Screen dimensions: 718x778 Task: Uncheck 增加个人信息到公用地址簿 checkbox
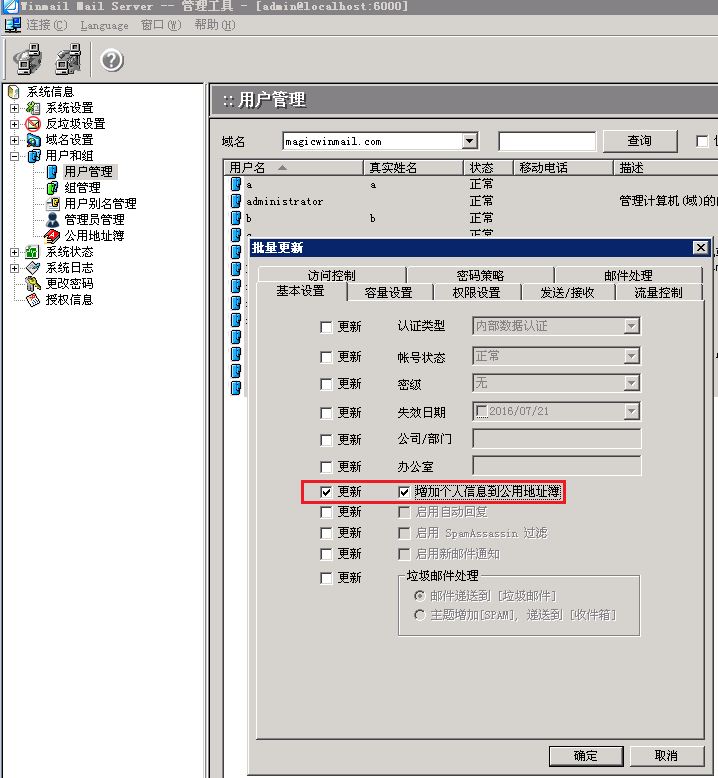tap(404, 492)
